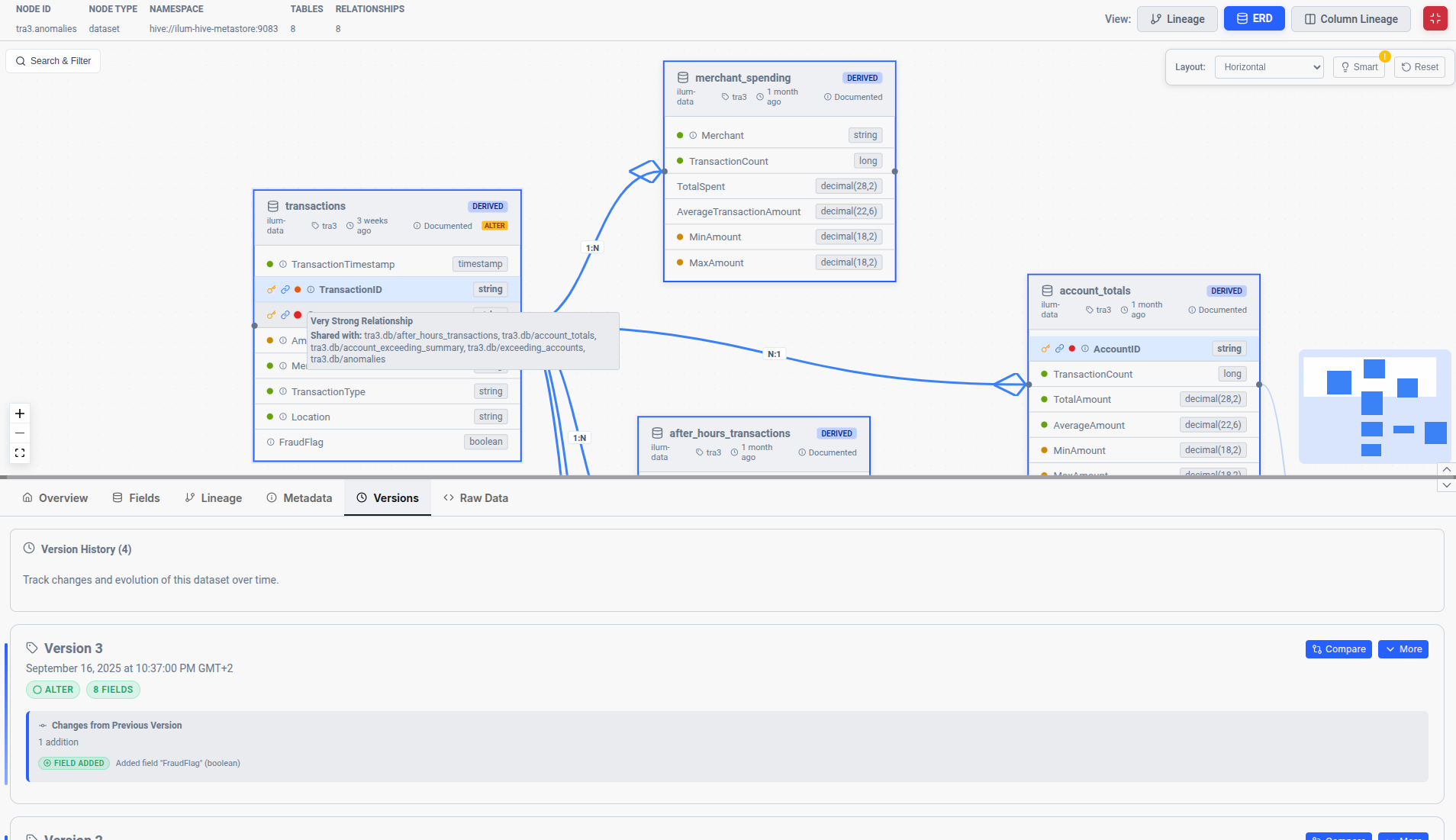Screen dimensions: 1456x840
Task: Expand the More menu for Version 3
Action: [x=1403, y=649]
